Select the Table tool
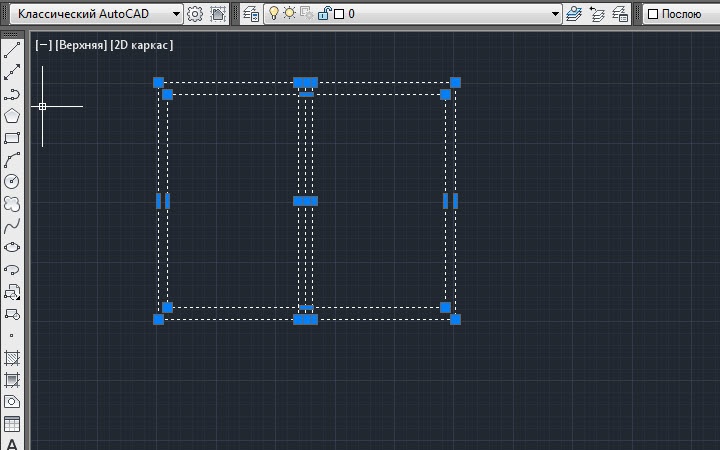The height and width of the screenshot is (450, 720). pyautogui.click(x=12, y=424)
